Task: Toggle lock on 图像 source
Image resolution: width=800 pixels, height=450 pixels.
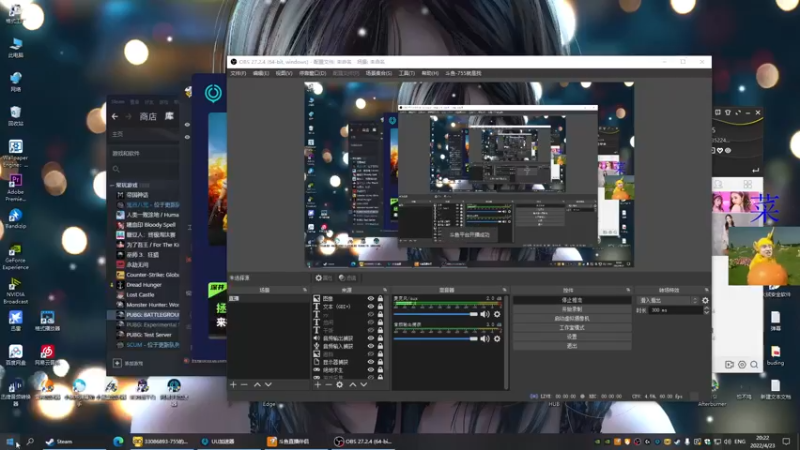Action: [x=380, y=299]
